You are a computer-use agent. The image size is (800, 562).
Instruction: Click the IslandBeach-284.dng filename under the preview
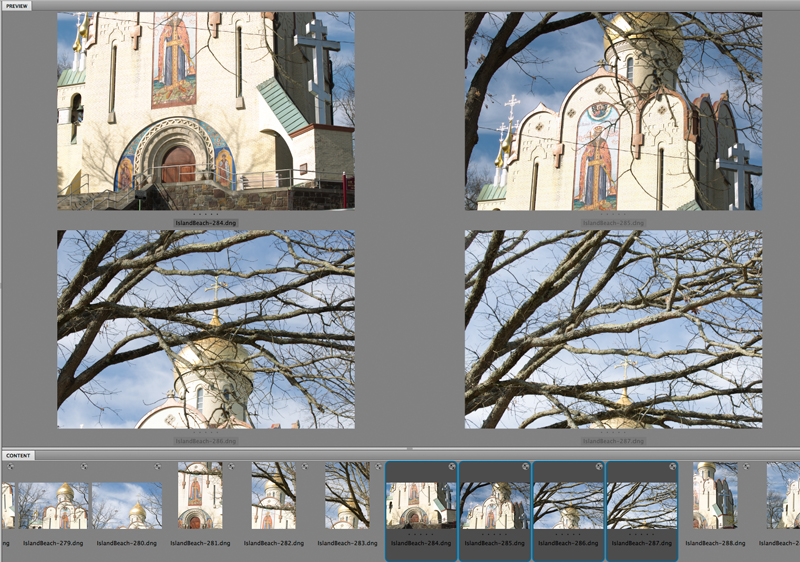click(x=205, y=222)
